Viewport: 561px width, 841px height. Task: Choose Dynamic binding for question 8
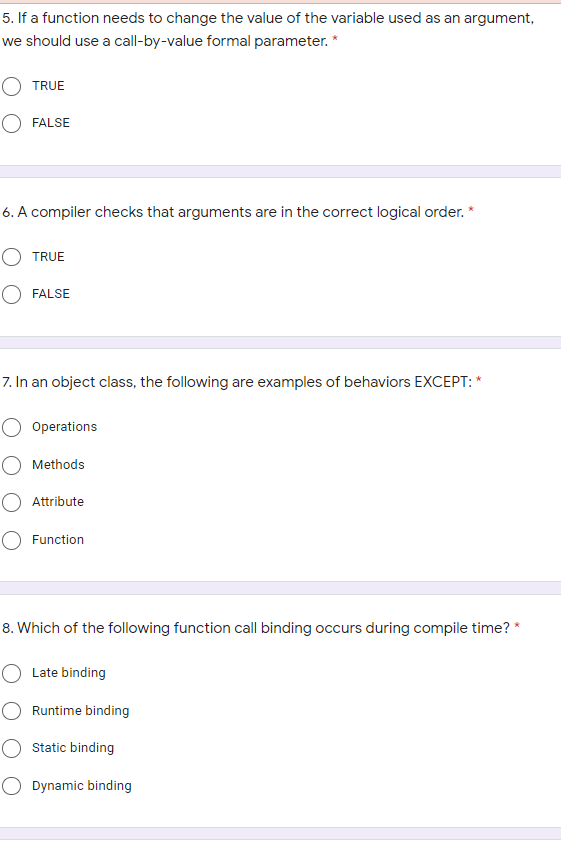pos(11,786)
